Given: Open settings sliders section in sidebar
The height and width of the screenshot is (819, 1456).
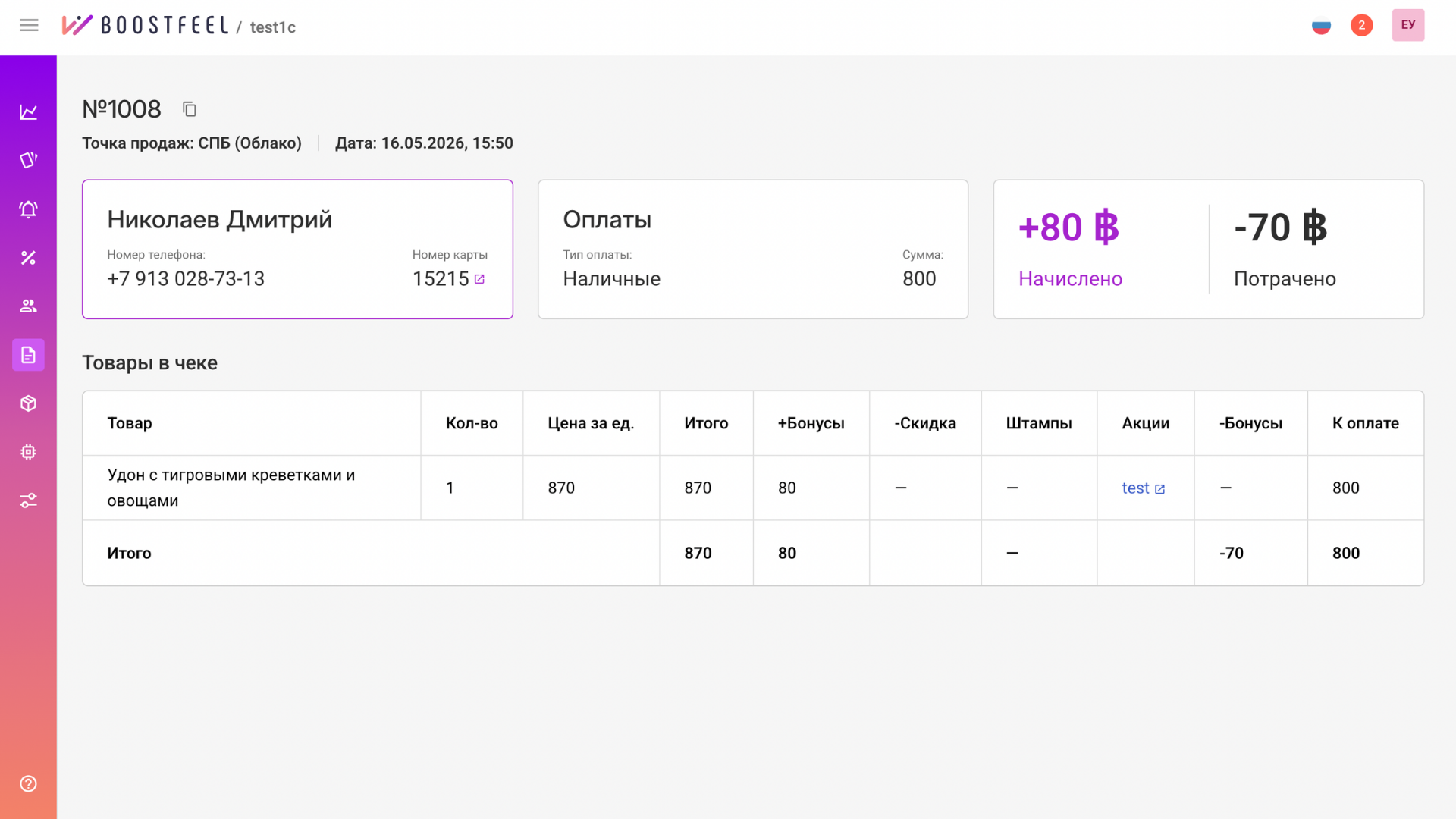Looking at the screenshot, I should coord(28,500).
